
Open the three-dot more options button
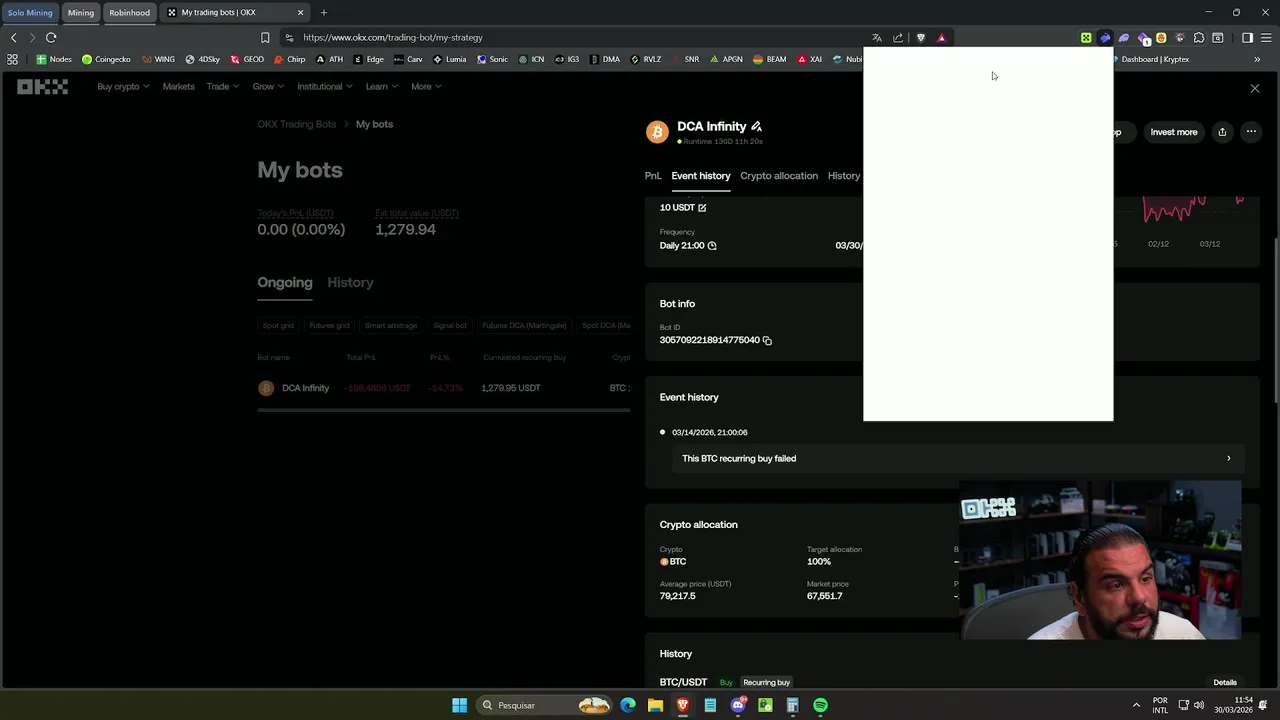[1251, 132]
